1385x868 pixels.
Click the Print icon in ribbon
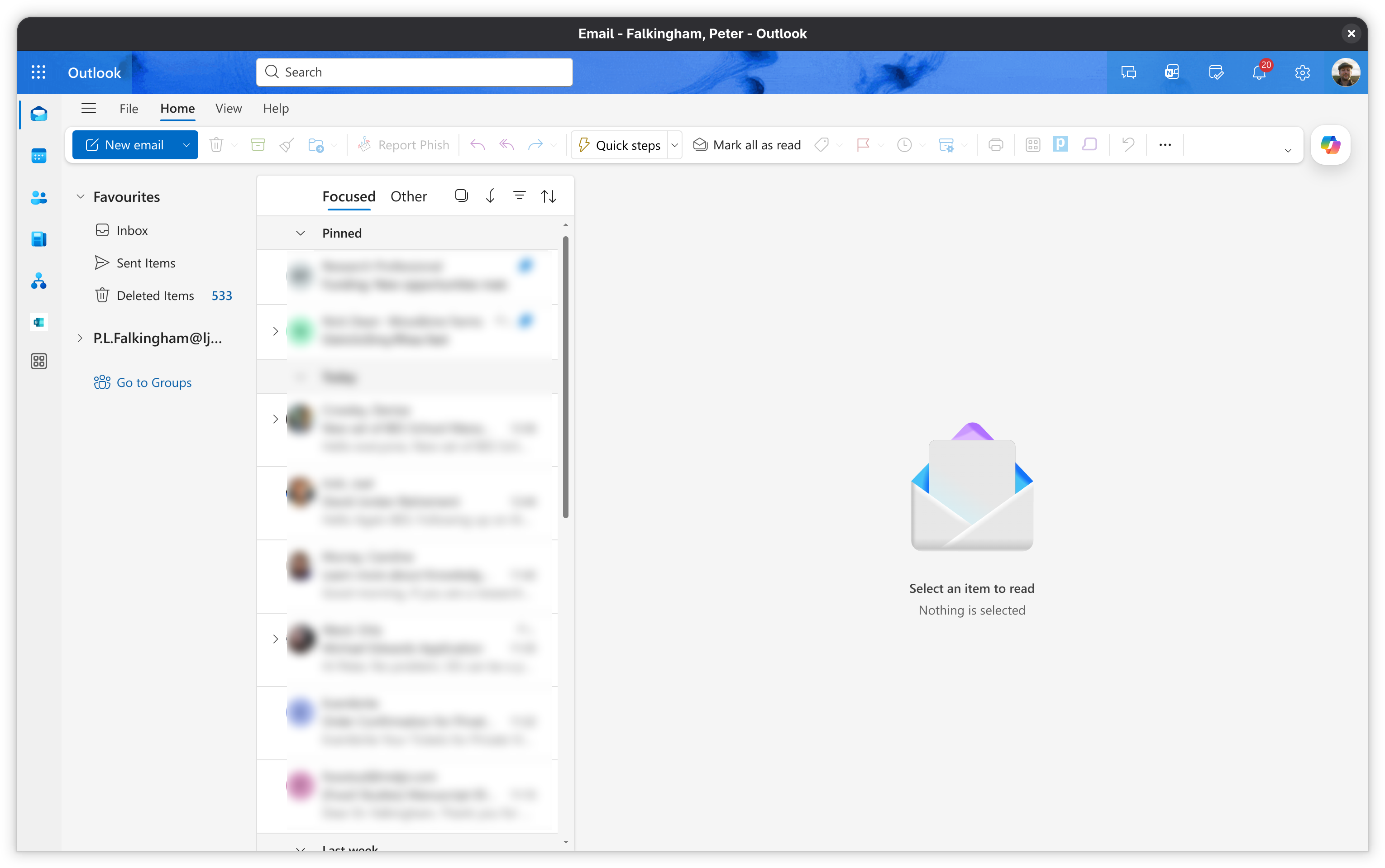click(996, 145)
